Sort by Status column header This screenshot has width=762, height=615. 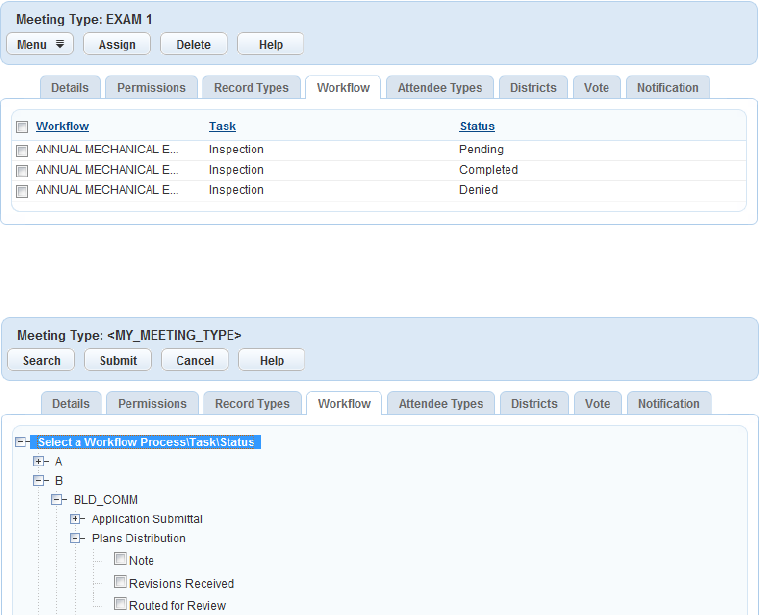(477, 126)
